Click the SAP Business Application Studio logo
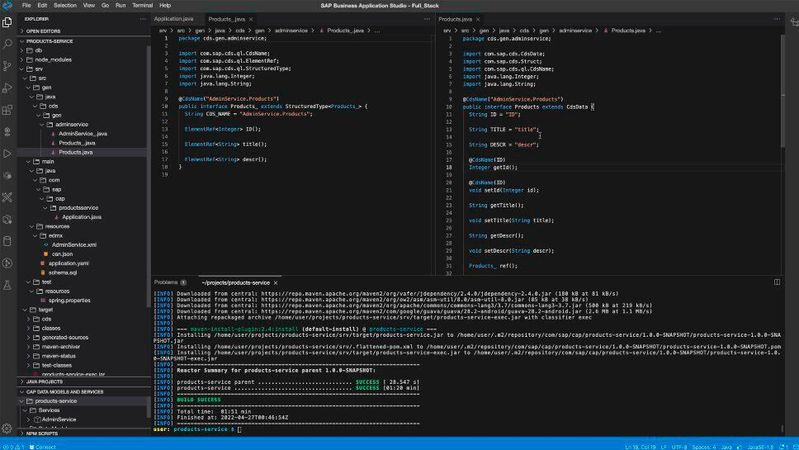The width and height of the screenshot is (799, 450). click(7, 5)
